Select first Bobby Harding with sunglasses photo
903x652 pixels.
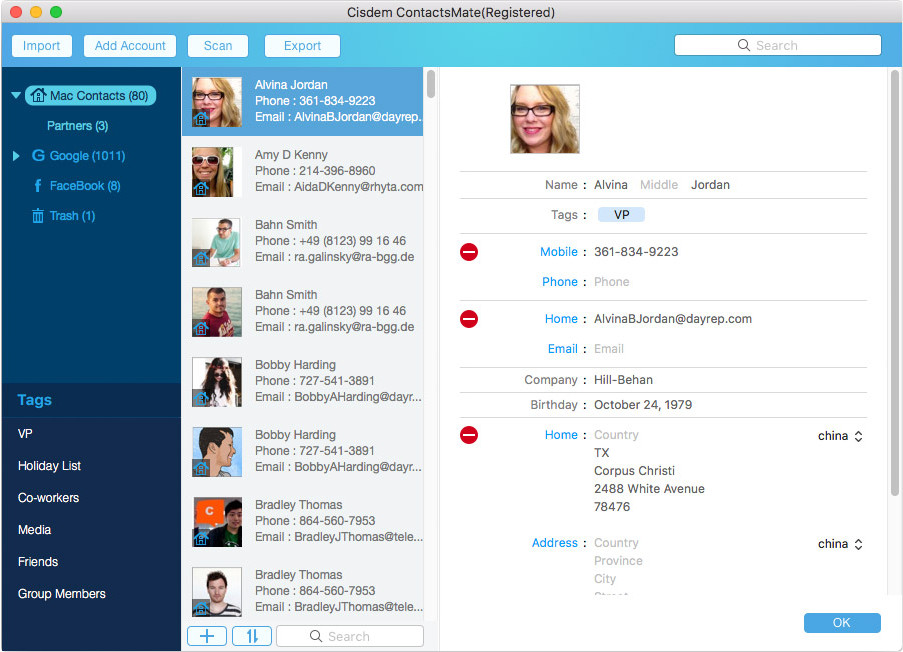(302, 381)
